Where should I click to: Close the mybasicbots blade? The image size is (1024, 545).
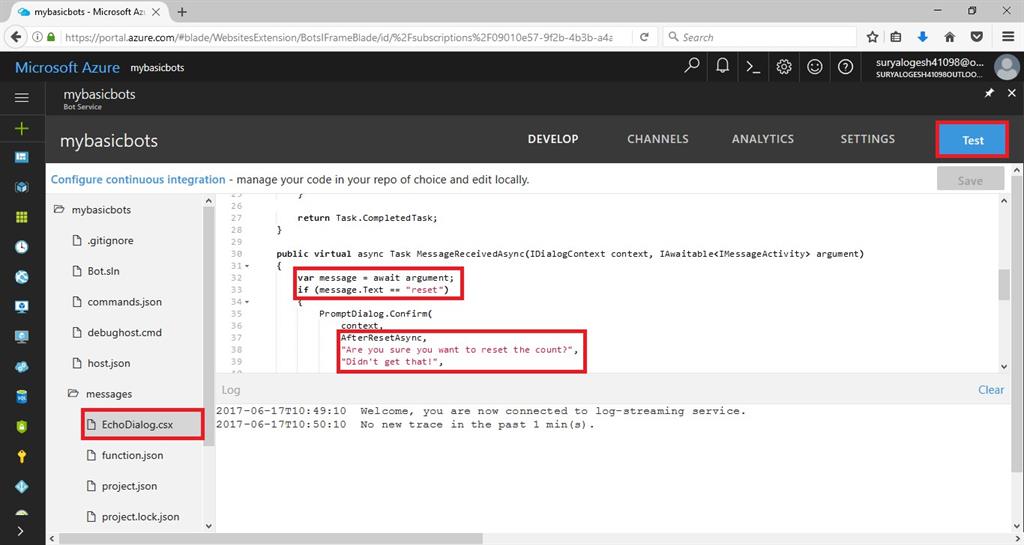1012,93
